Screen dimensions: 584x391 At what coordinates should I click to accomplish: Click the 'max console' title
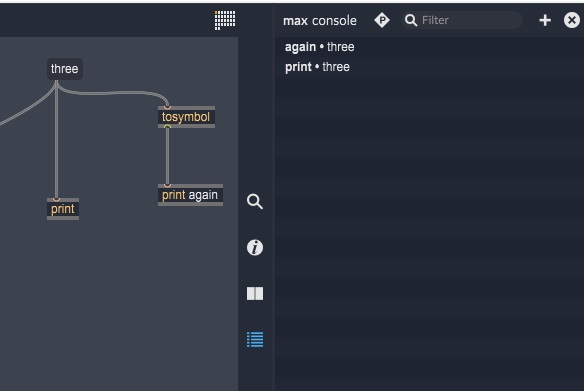point(320,20)
